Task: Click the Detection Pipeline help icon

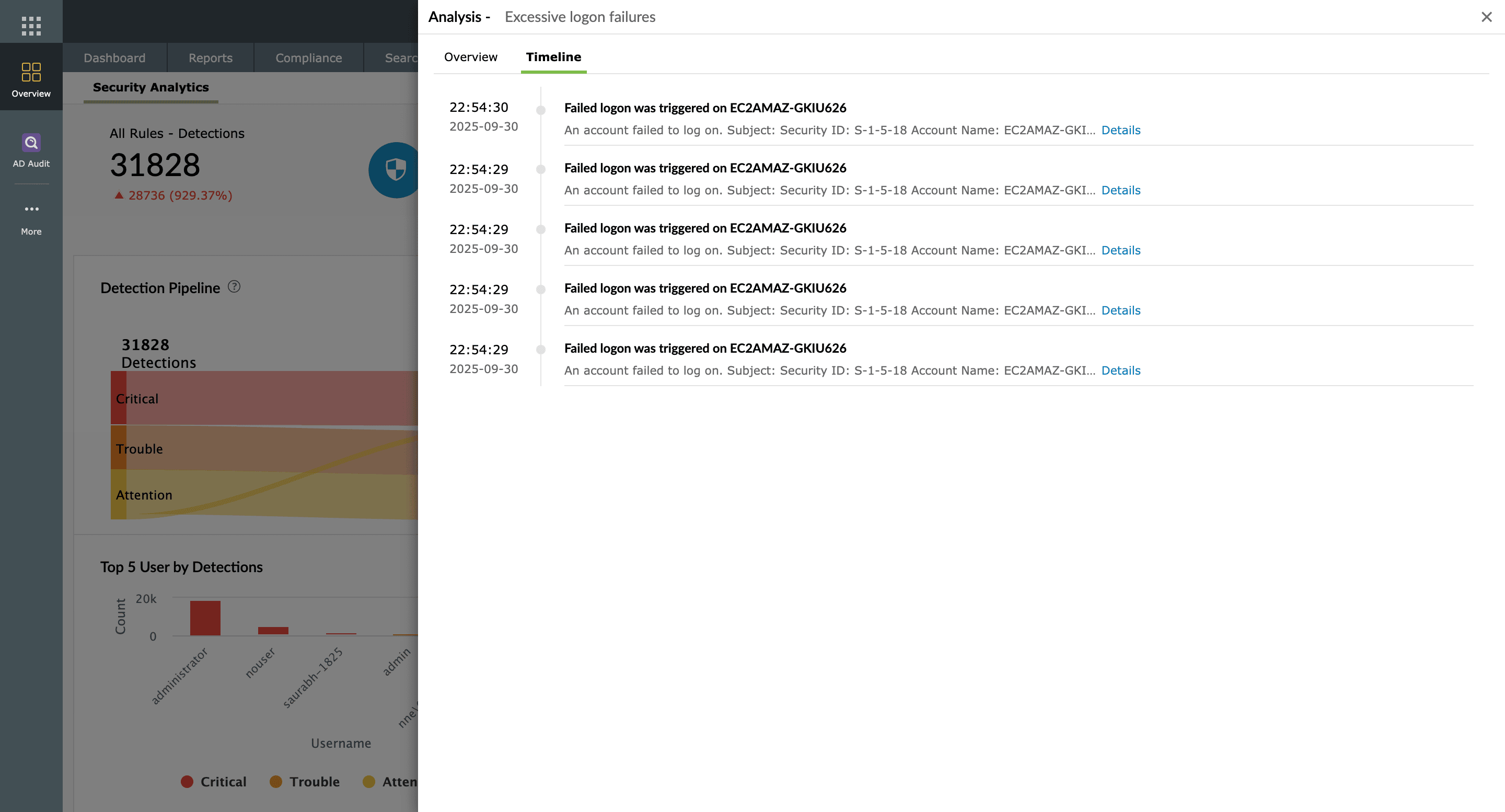Action: (x=234, y=287)
